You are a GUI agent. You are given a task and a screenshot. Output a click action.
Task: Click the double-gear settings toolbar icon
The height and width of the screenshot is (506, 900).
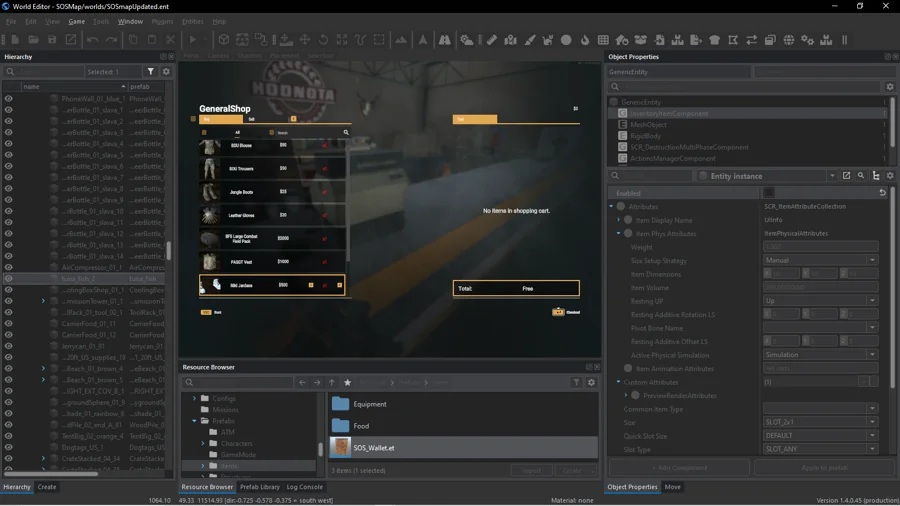pos(808,40)
